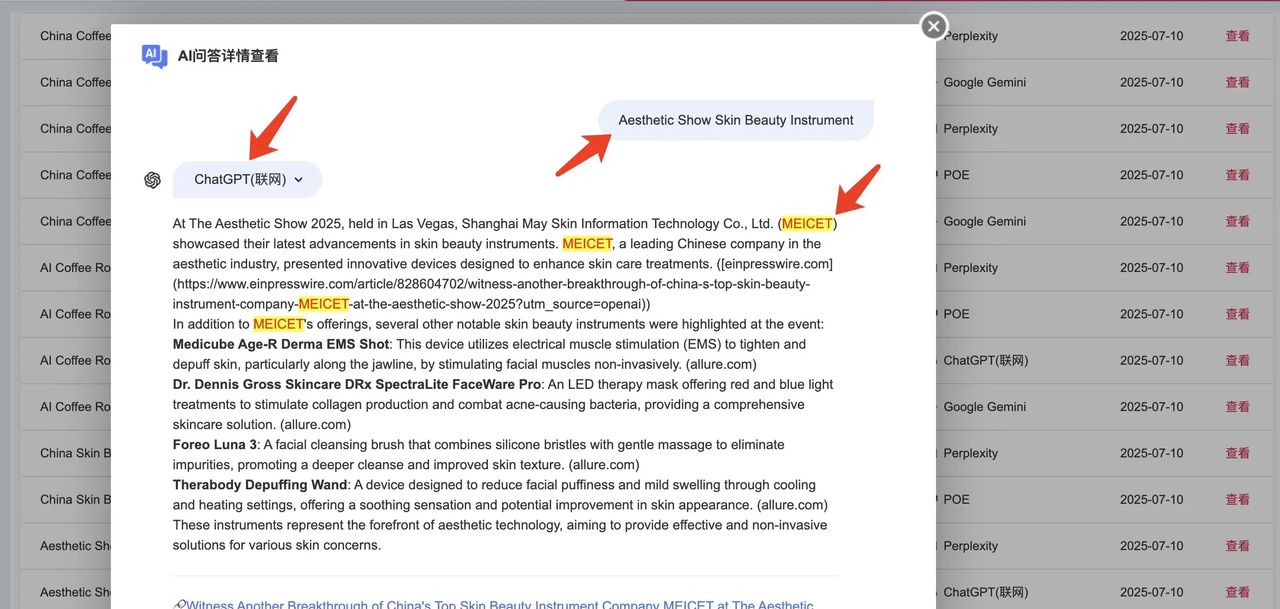View details of AI Coffee ChatGPT(联网) row
This screenshot has width=1280, height=609.
tap(1237, 360)
